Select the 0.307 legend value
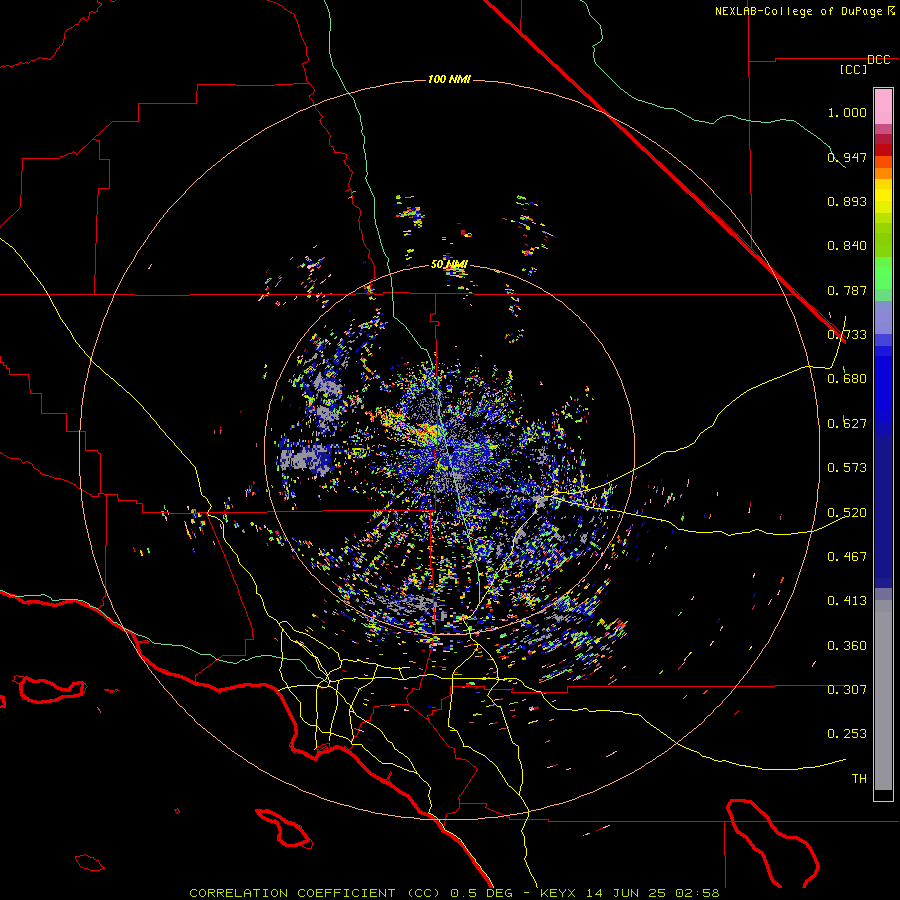Image resolution: width=900 pixels, height=900 pixels. coord(847,690)
